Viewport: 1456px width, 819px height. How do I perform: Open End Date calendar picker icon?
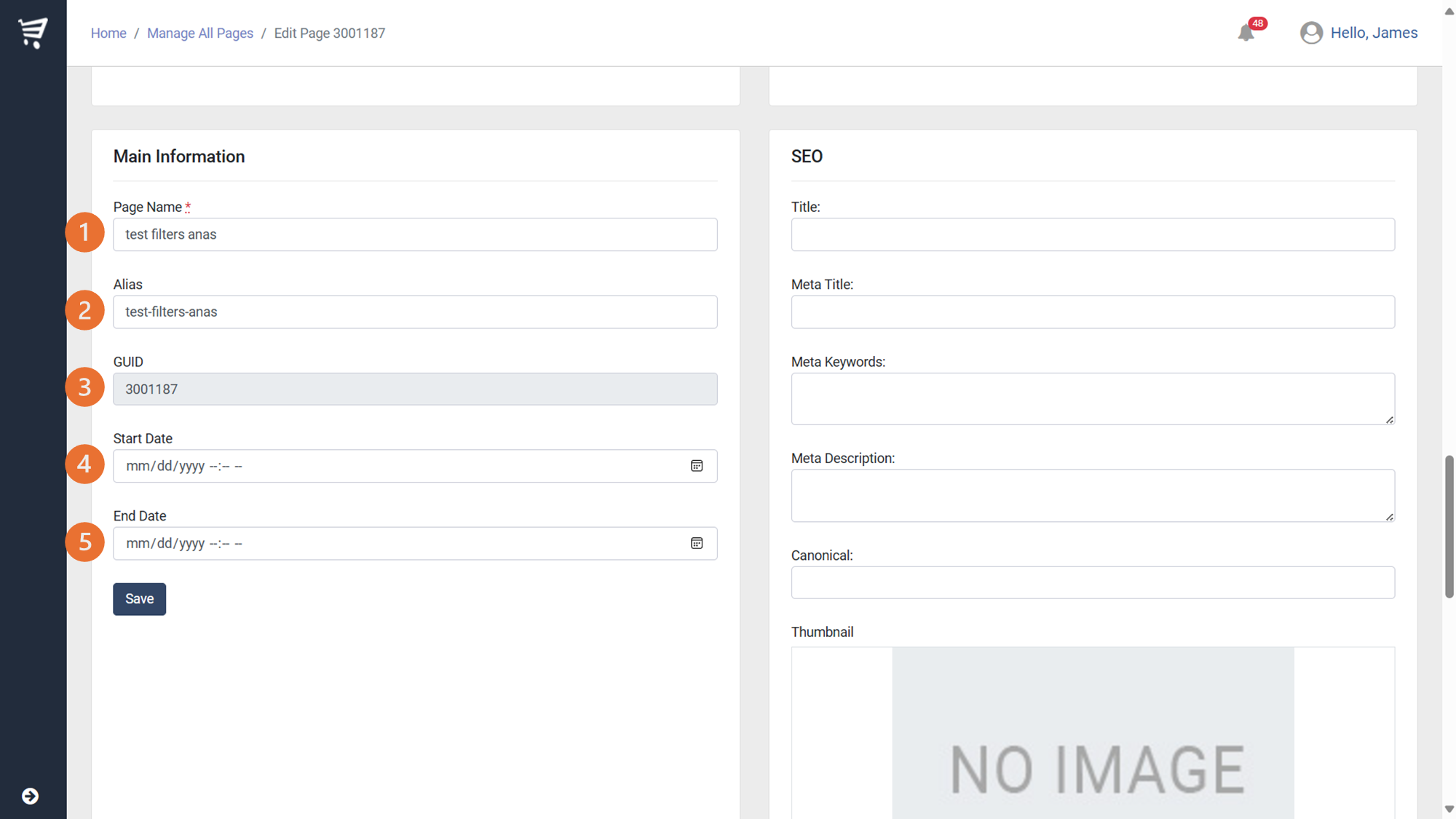(x=697, y=543)
